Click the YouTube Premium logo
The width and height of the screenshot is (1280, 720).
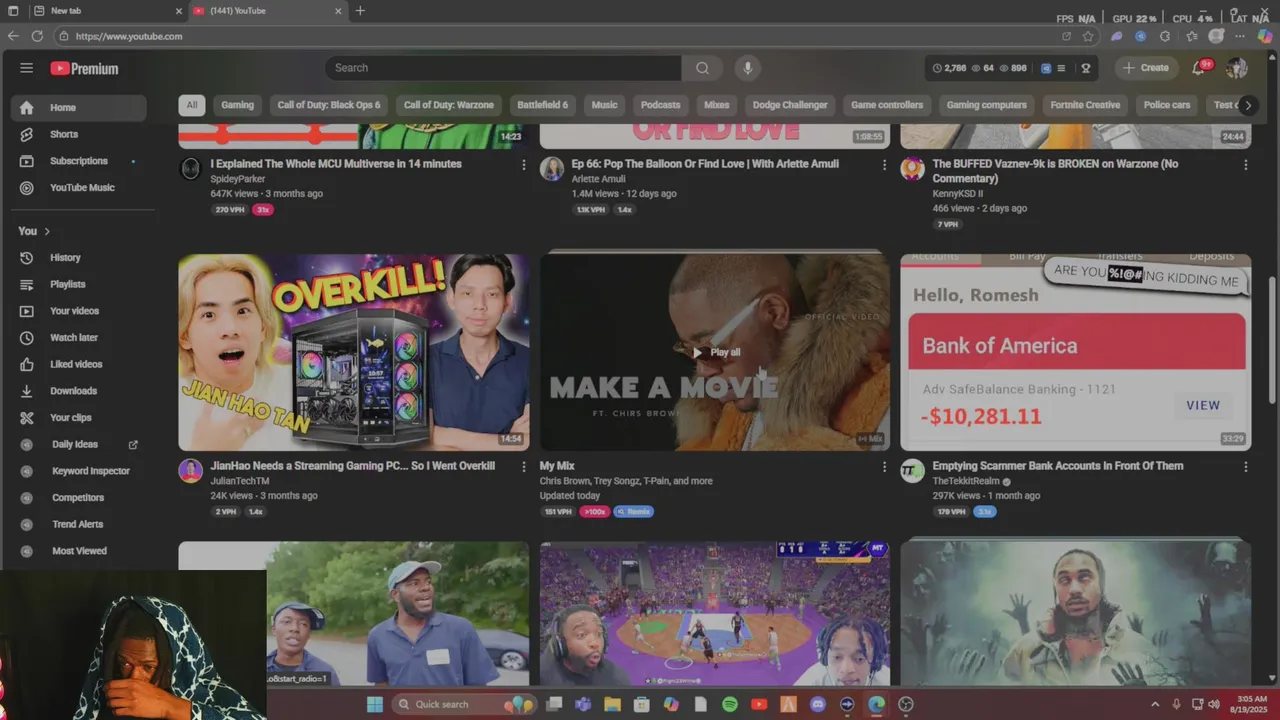coord(84,69)
